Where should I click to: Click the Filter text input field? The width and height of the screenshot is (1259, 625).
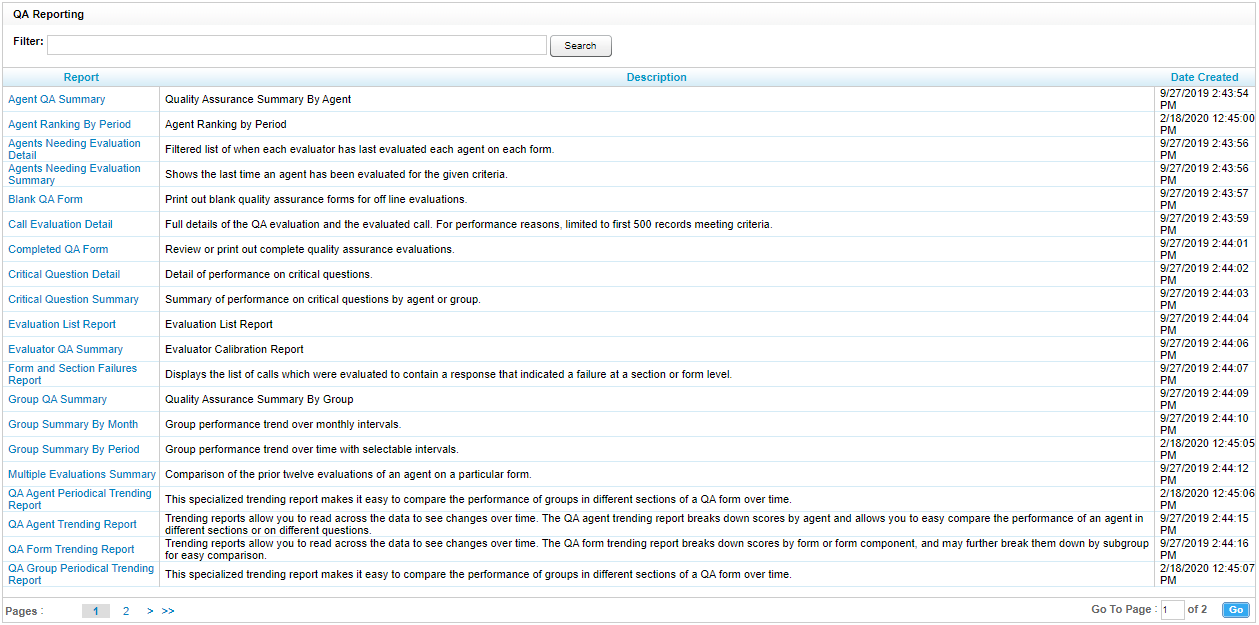pos(296,46)
